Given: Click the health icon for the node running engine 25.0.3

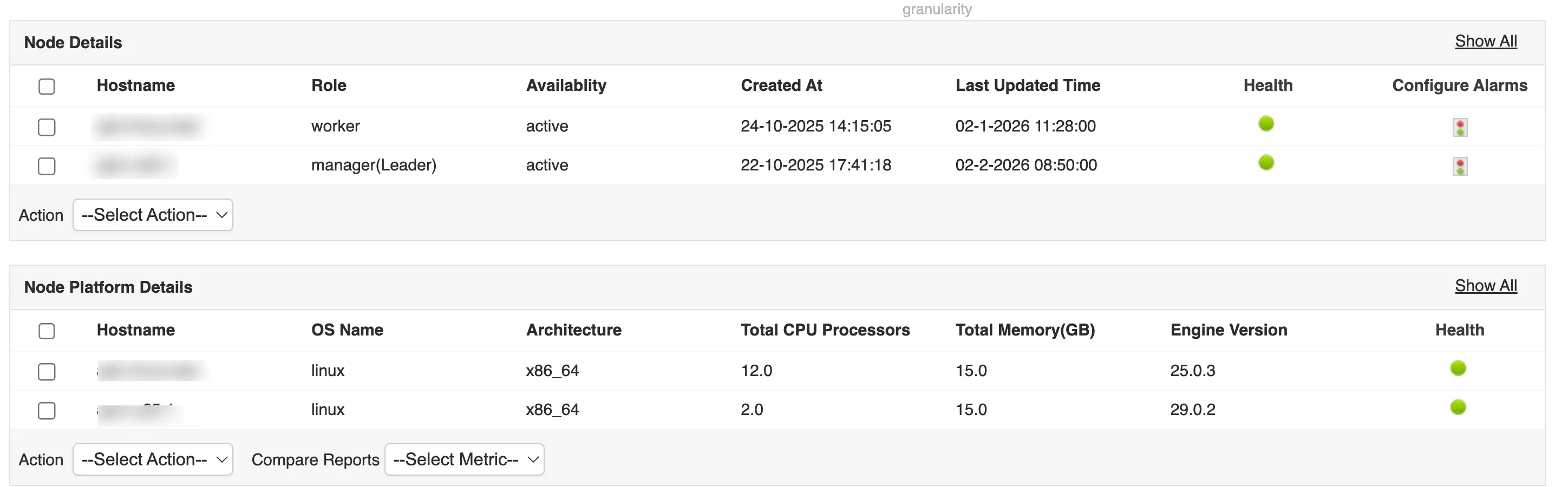Looking at the screenshot, I should click(1459, 368).
